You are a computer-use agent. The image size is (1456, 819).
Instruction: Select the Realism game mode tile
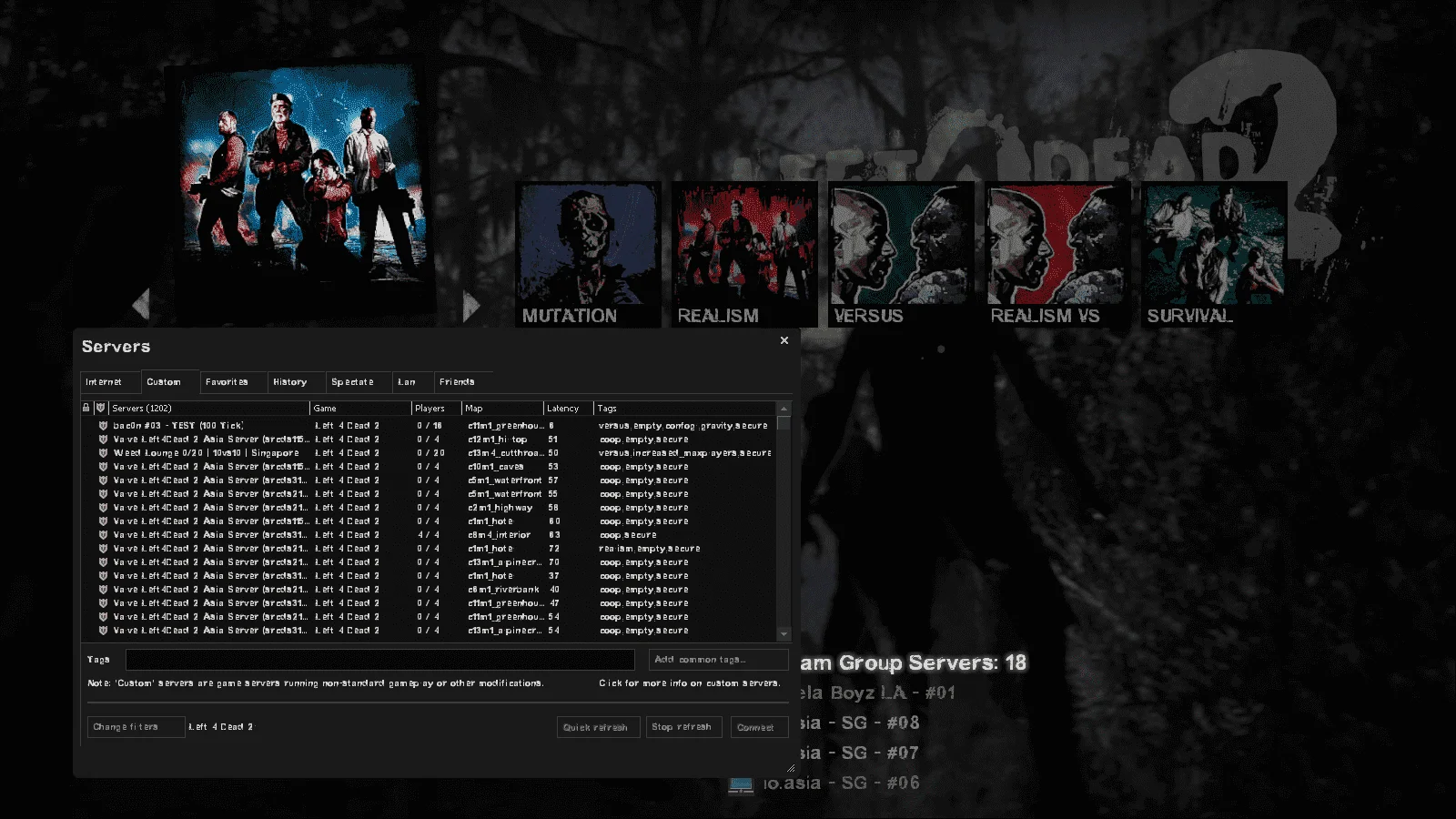(744, 254)
